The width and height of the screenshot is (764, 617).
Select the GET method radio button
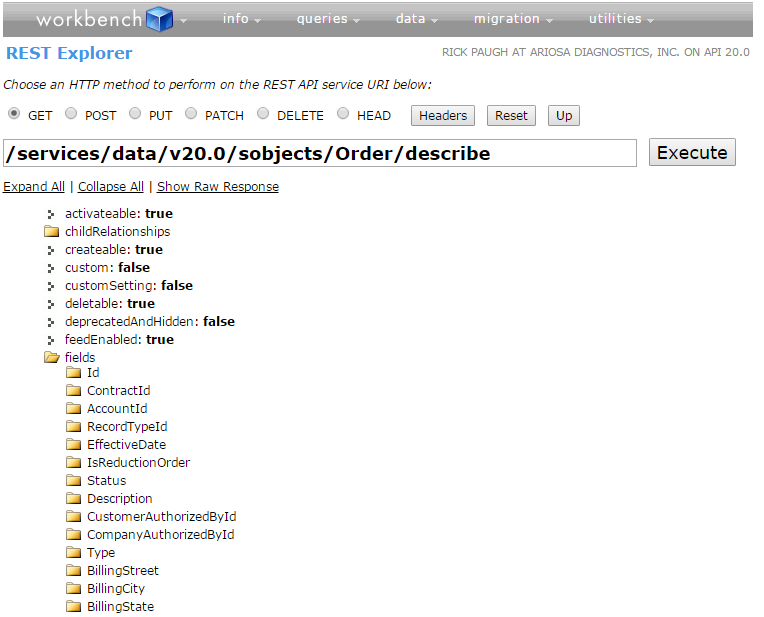coord(14,114)
